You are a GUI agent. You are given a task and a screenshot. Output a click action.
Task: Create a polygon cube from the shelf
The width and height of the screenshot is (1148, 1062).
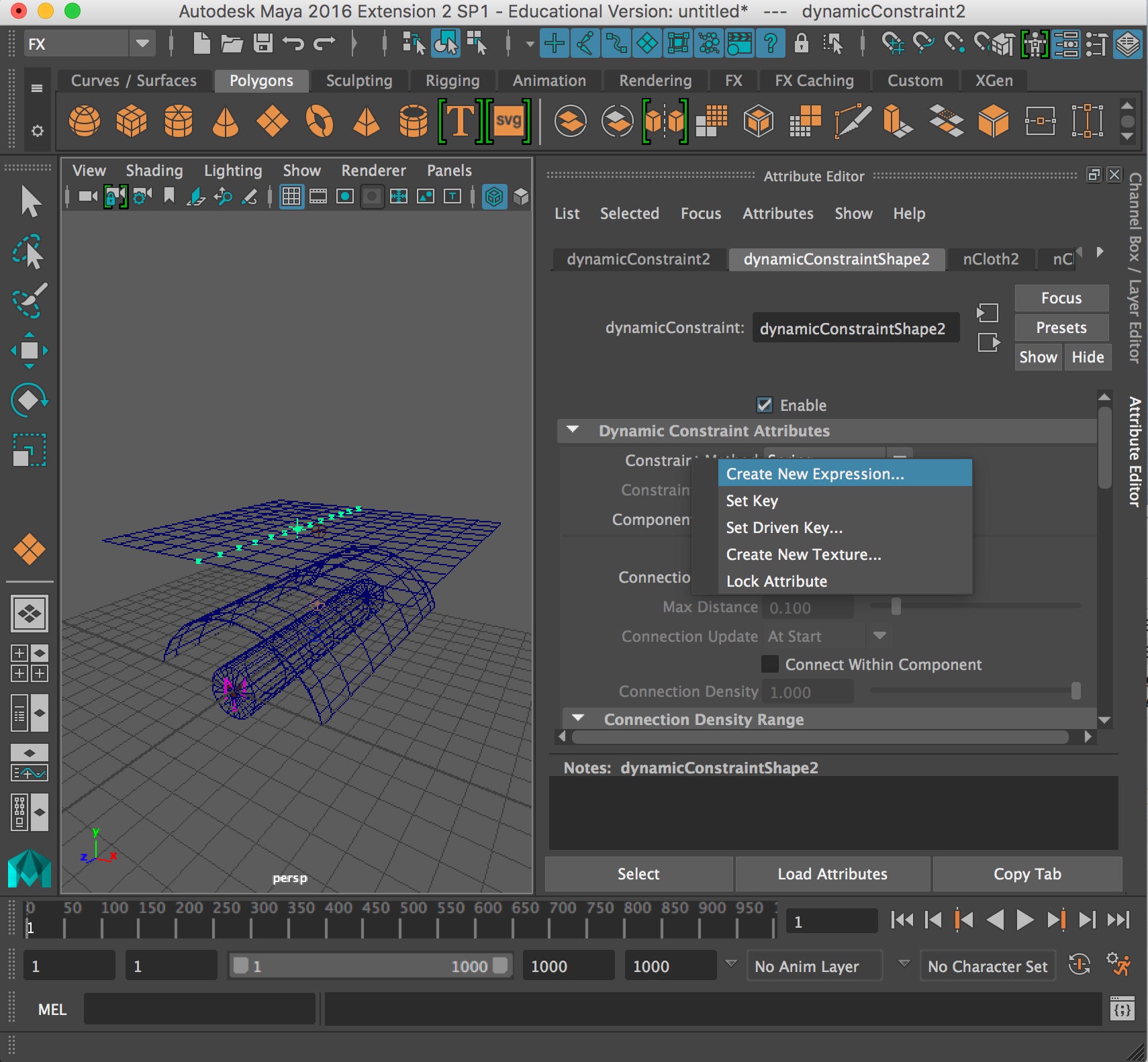[132, 122]
